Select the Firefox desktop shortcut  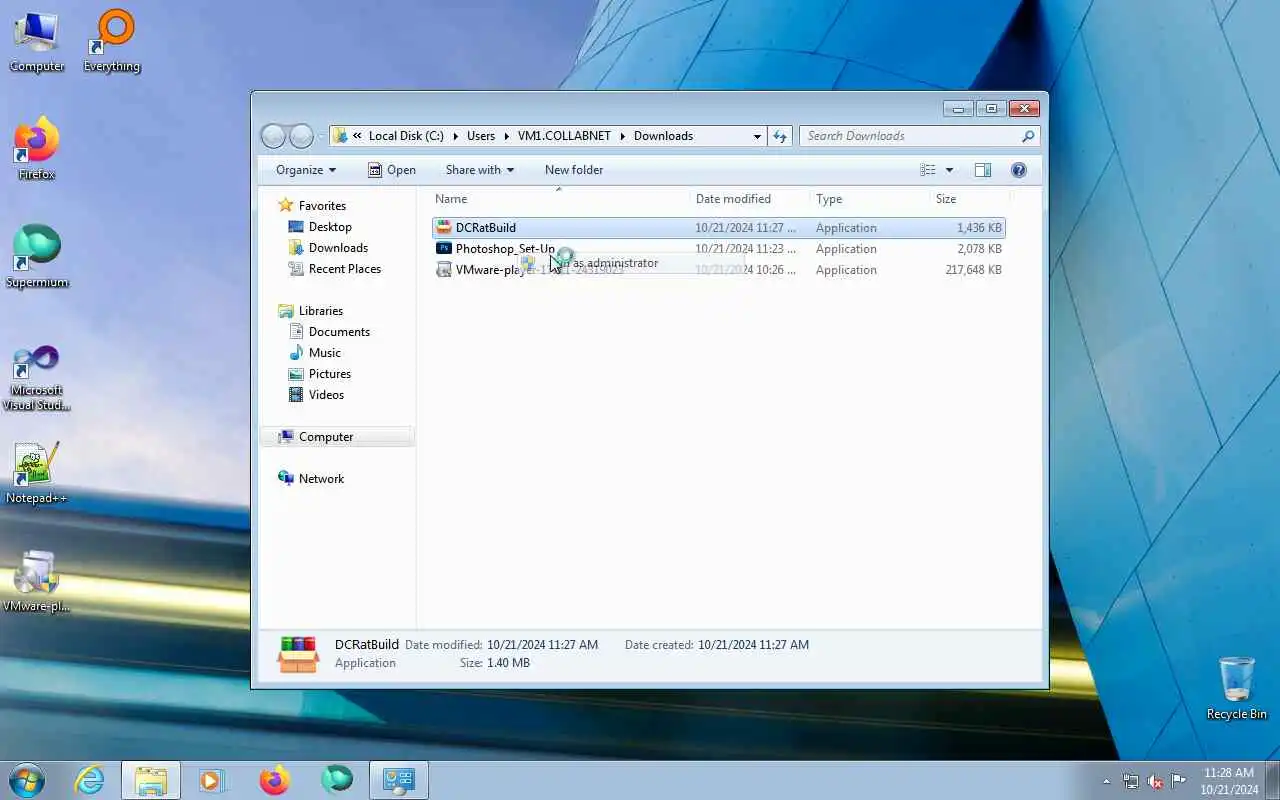coord(37,150)
